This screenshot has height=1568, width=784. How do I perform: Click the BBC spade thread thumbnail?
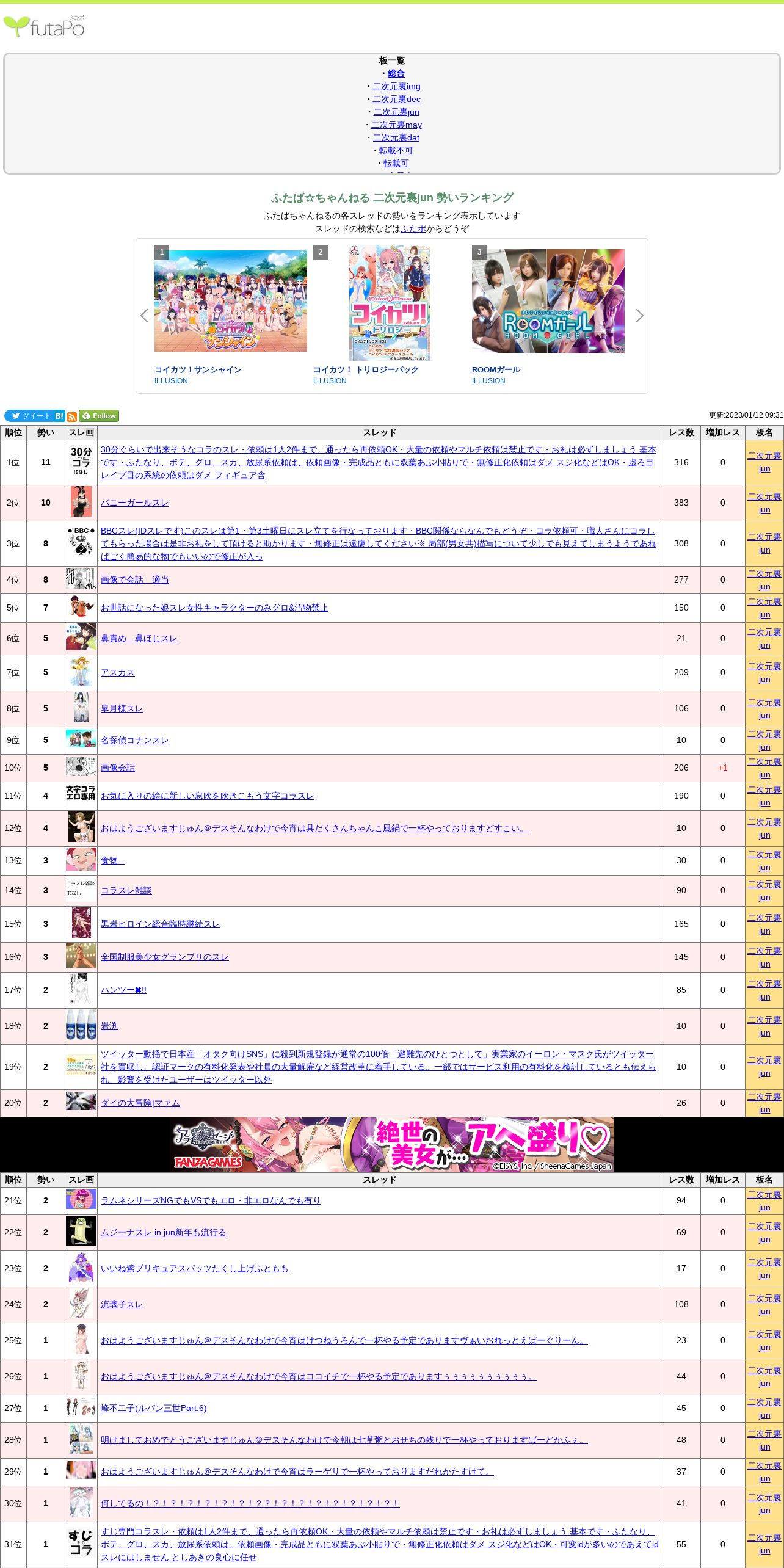[81, 543]
